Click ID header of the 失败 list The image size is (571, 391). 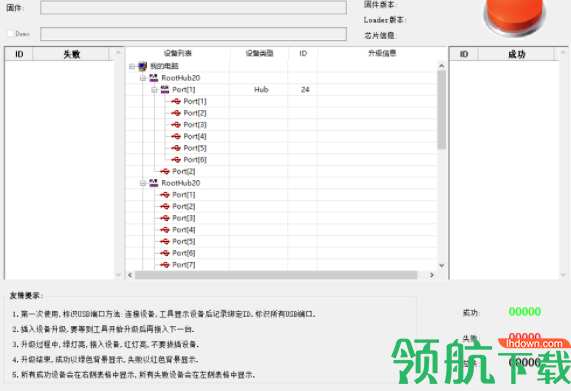coord(19,54)
